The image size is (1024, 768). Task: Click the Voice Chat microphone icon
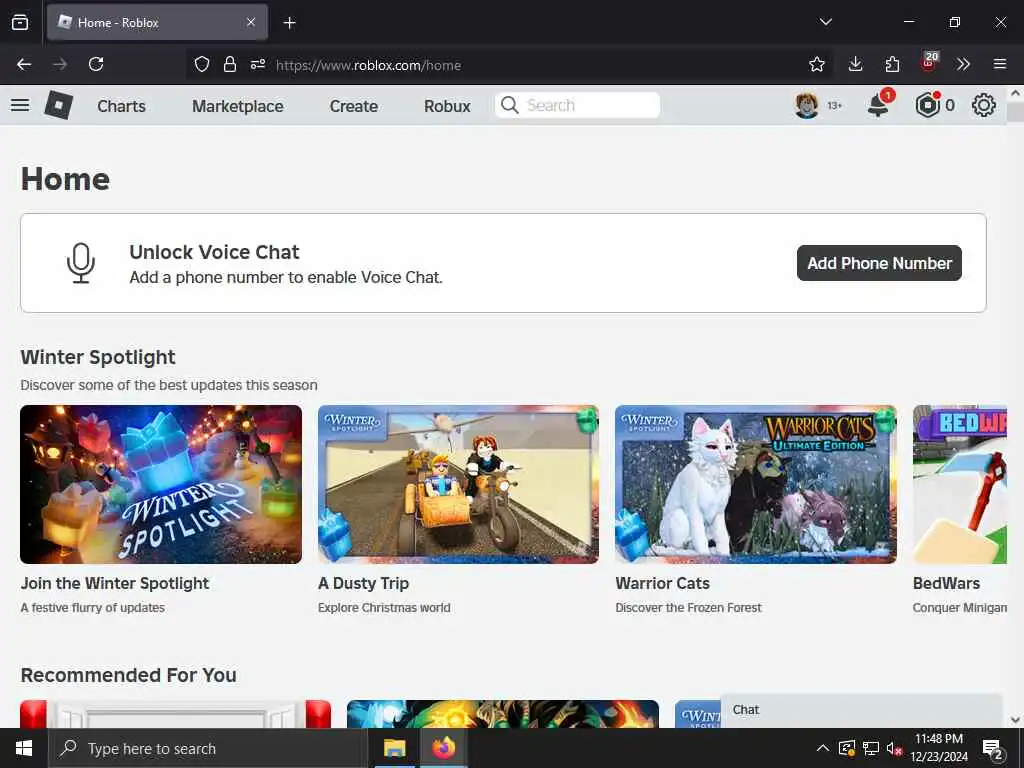81,263
